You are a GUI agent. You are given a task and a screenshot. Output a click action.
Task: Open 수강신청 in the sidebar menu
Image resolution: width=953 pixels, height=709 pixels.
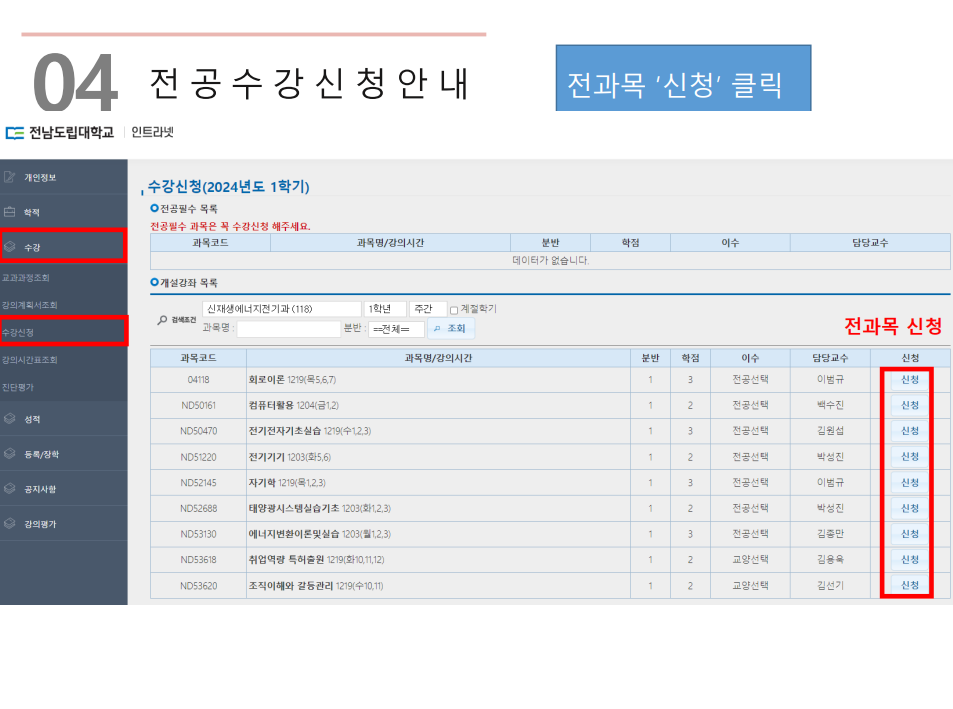[19, 331]
